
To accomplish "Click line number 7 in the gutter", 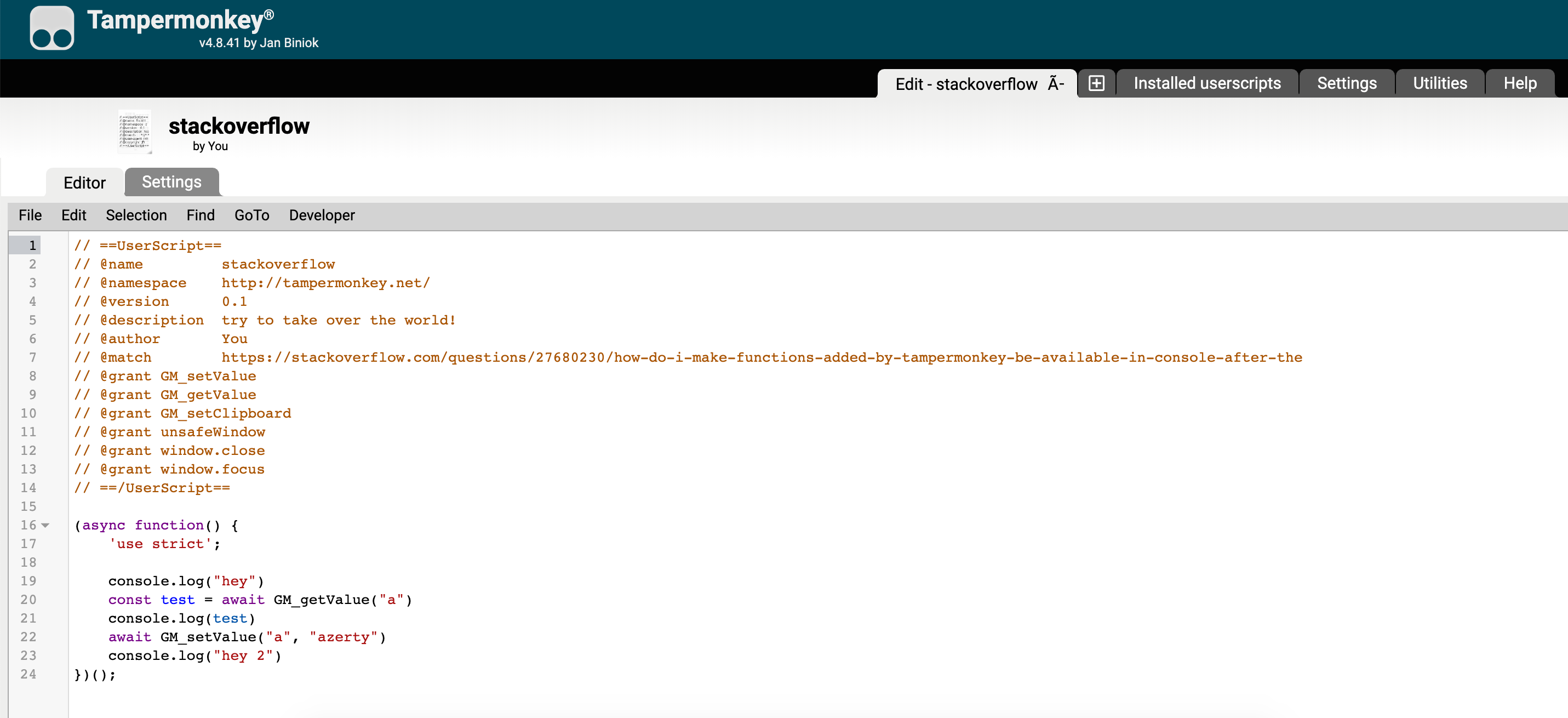I will click(x=32, y=357).
